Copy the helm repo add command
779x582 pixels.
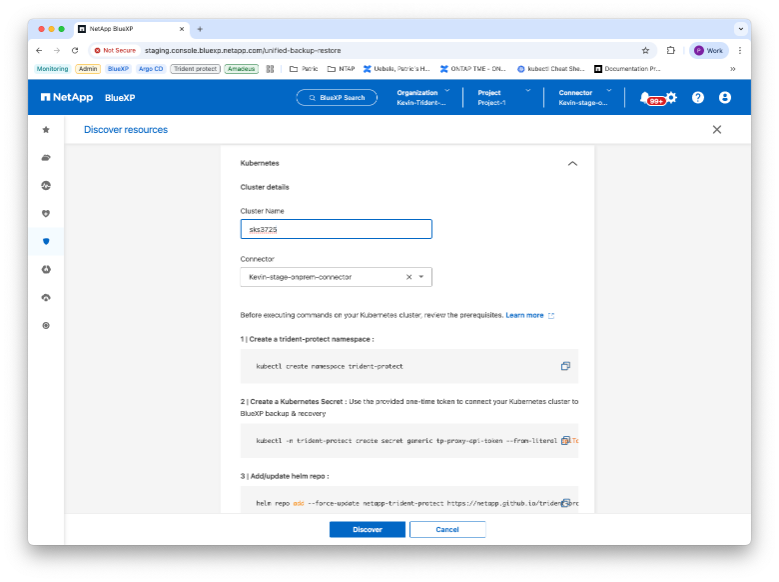565,503
